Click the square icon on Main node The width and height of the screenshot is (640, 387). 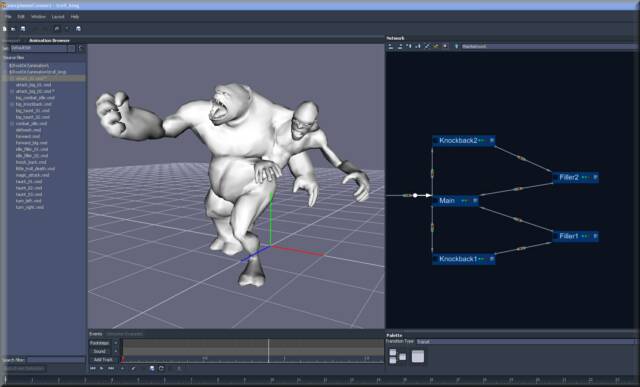tap(475, 201)
